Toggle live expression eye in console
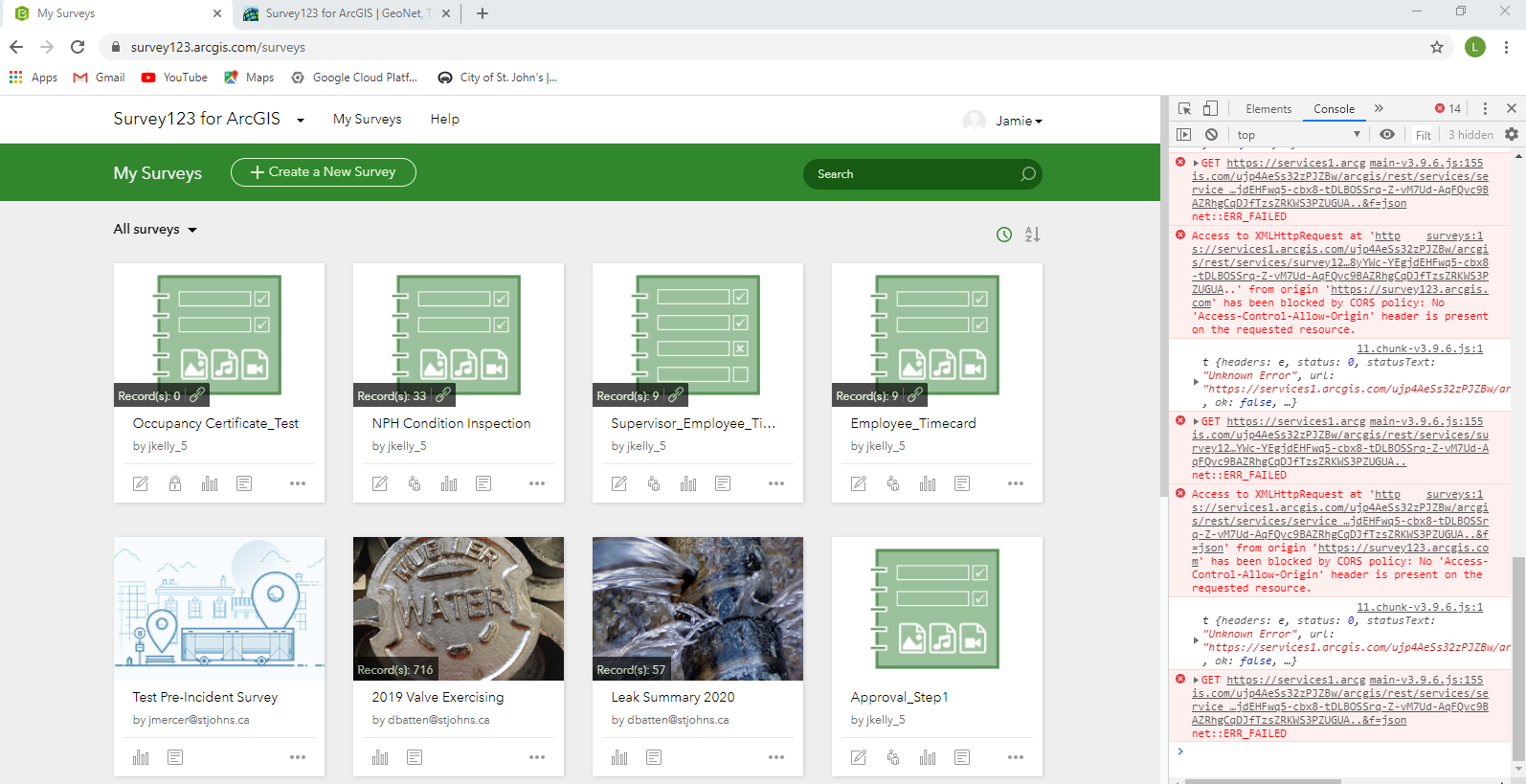This screenshot has width=1526, height=784. (1387, 135)
